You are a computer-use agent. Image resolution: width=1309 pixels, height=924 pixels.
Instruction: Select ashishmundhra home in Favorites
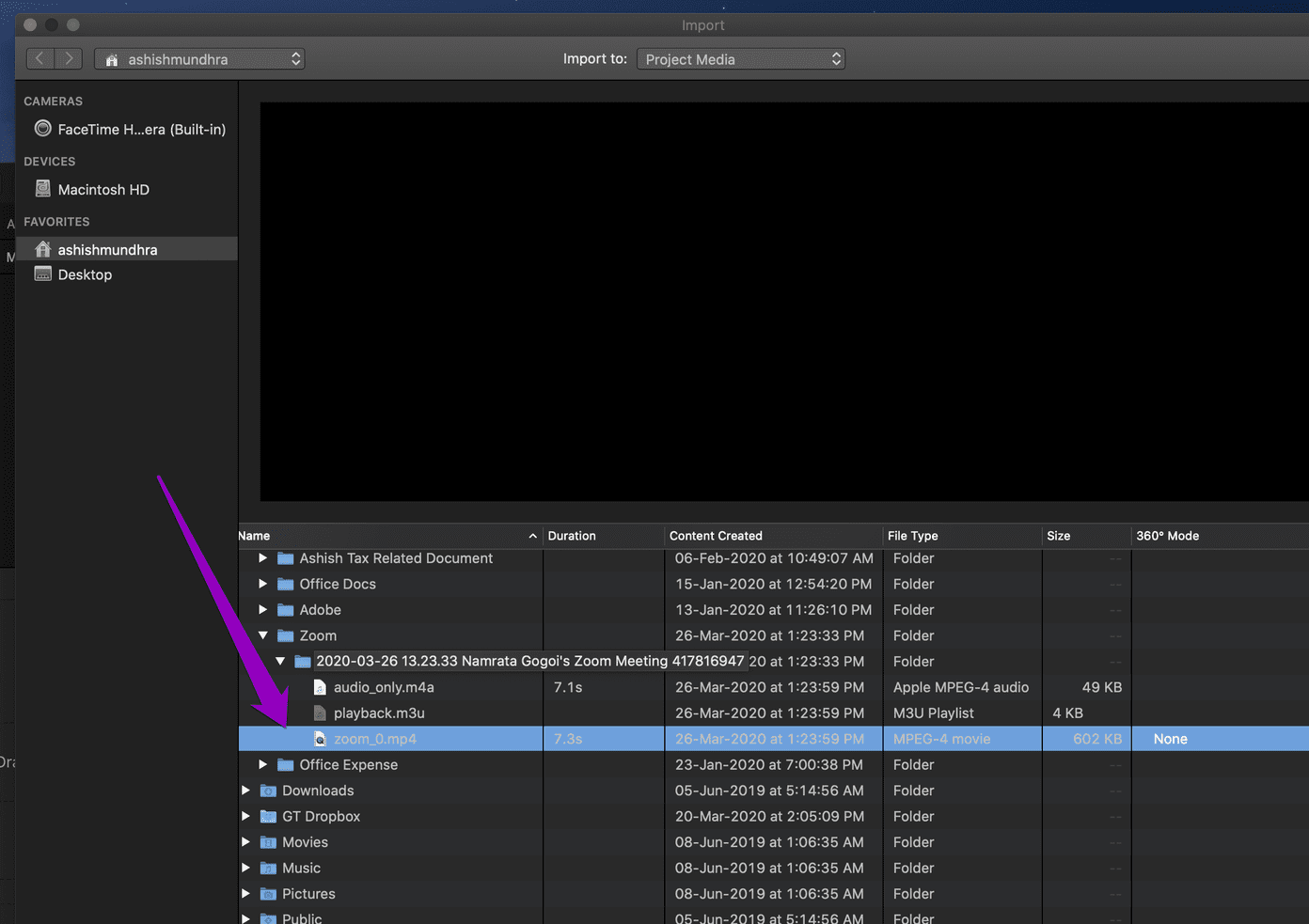click(x=126, y=249)
